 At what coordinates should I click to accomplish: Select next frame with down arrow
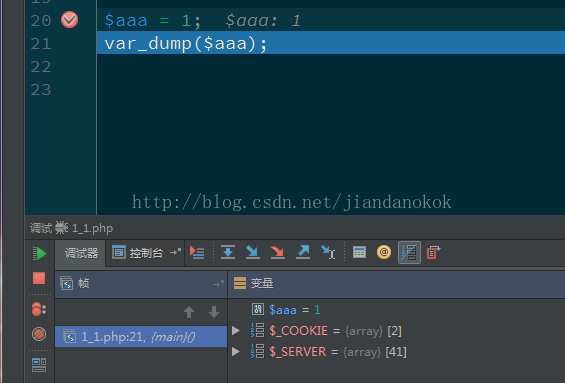click(x=214, y=312)
